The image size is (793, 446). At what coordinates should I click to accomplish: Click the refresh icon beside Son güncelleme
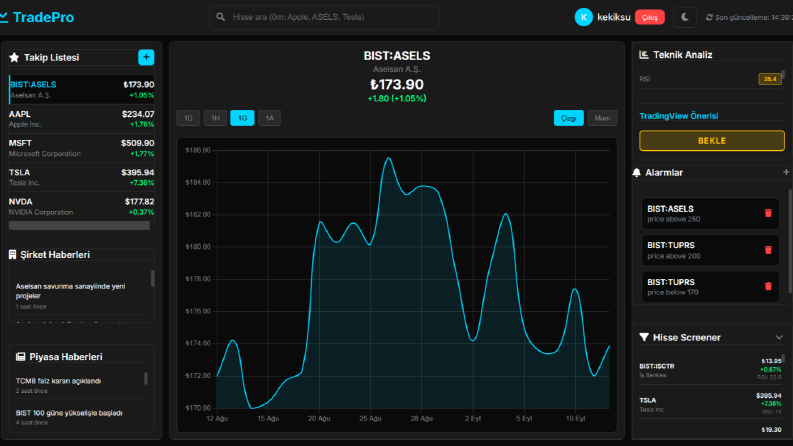point(709,17)
